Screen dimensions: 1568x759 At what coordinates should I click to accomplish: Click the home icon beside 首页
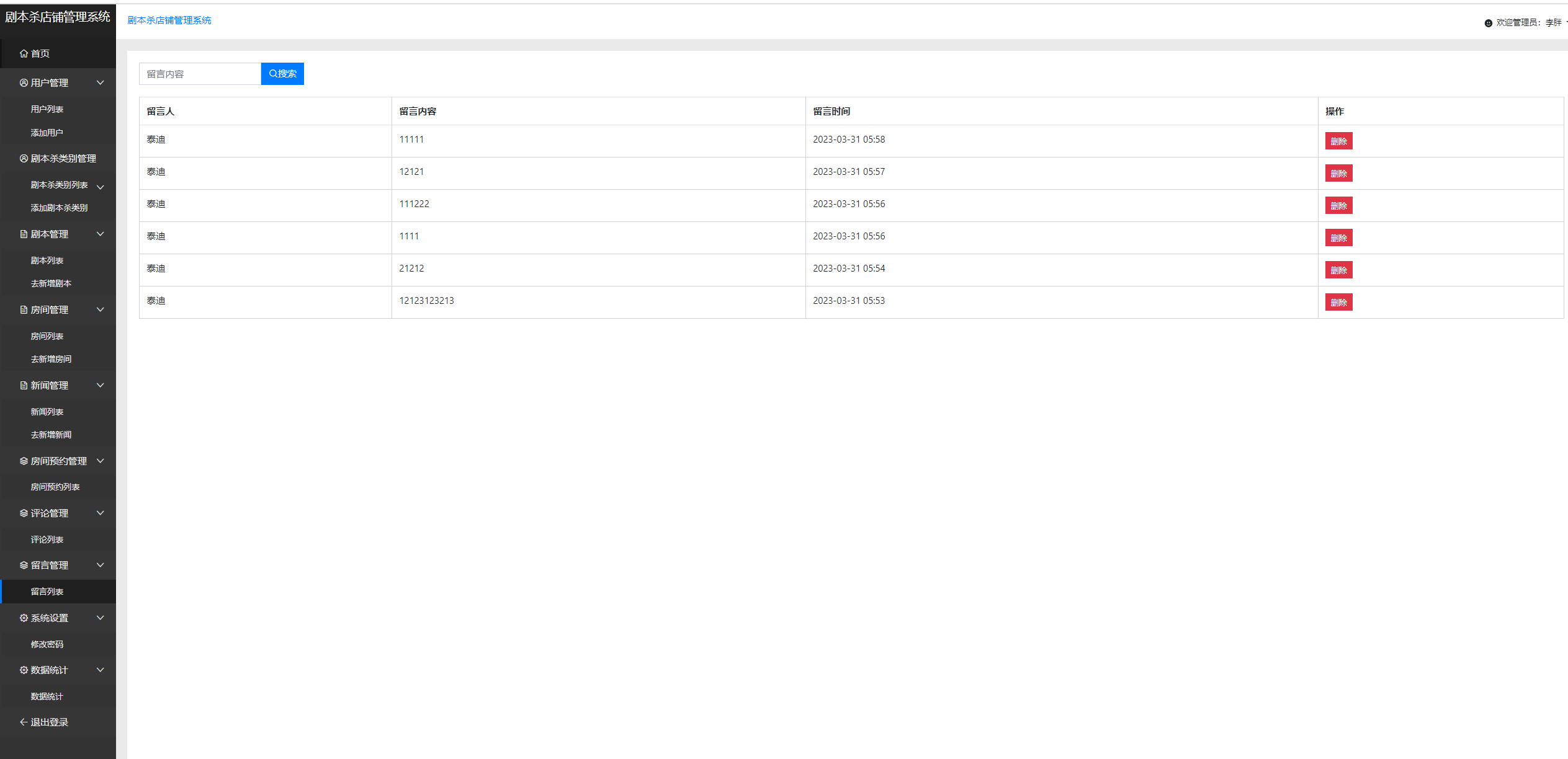(x=24, y=54)
